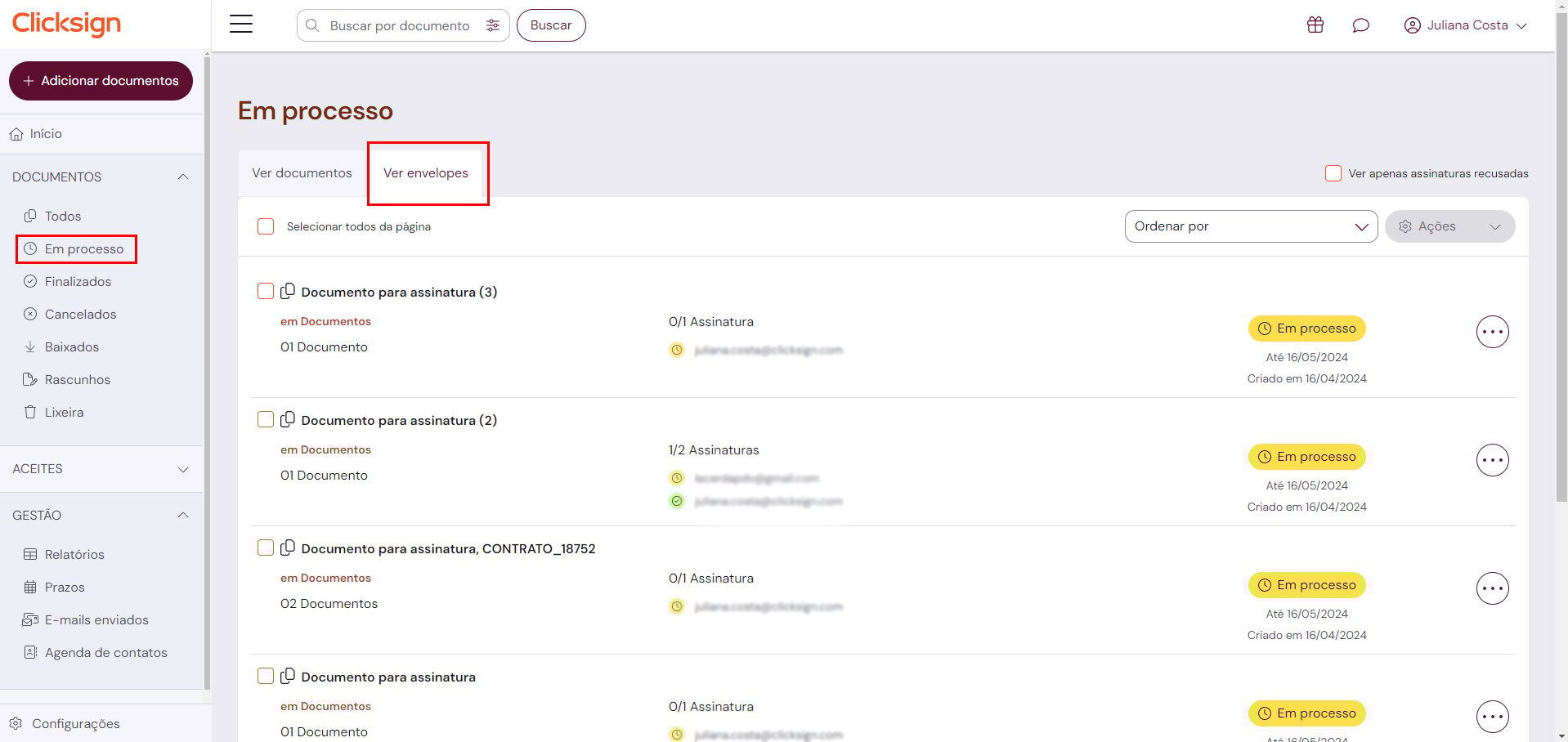
Task: Click the gift box icon
Action: (x=1315, y=25)
